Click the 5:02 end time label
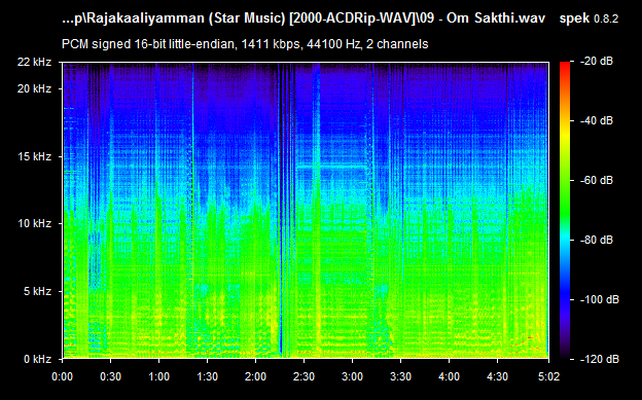Image resolution: width=642 pixels, height=400 pixels. click(549, 376)
